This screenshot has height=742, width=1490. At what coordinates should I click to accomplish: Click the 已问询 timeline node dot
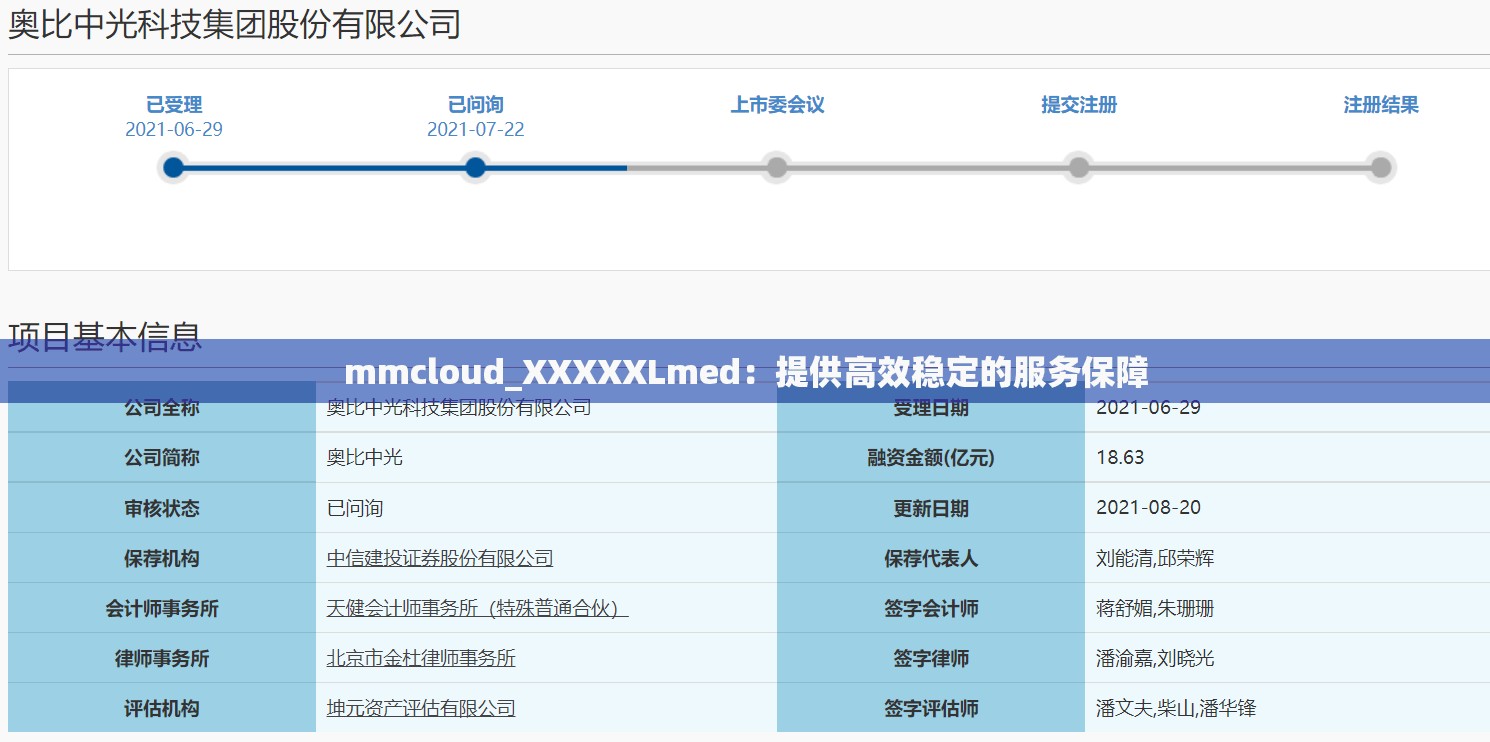coord(475,167)
